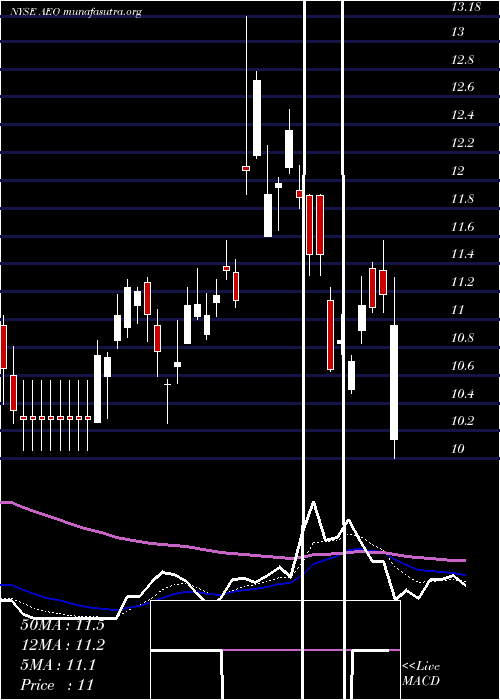Click the 13 price axis label
The width and height of the screenshot is (500, 700).
click(x=458, y=32)
